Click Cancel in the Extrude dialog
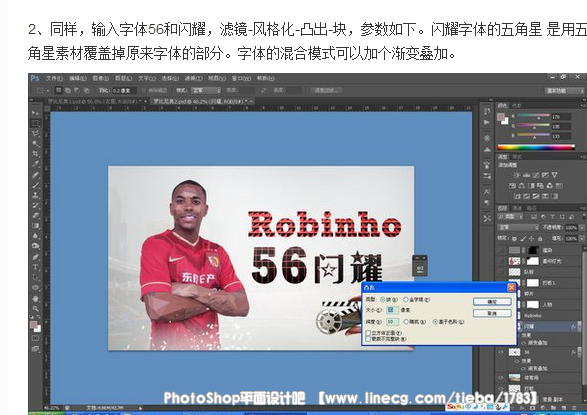 click(x=492, y=313)
